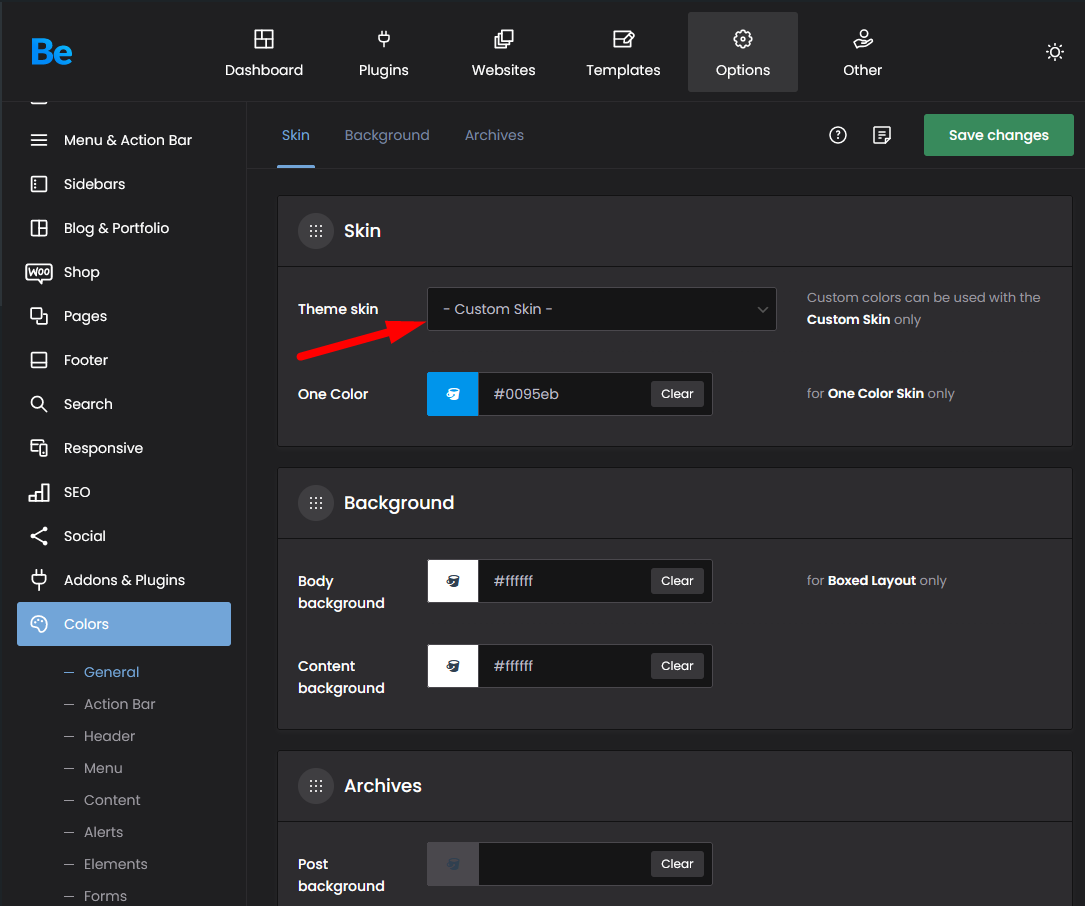Screen dimensions: 1085x906
Task: Open the Responsive settings section
Action: coord(124,448)
